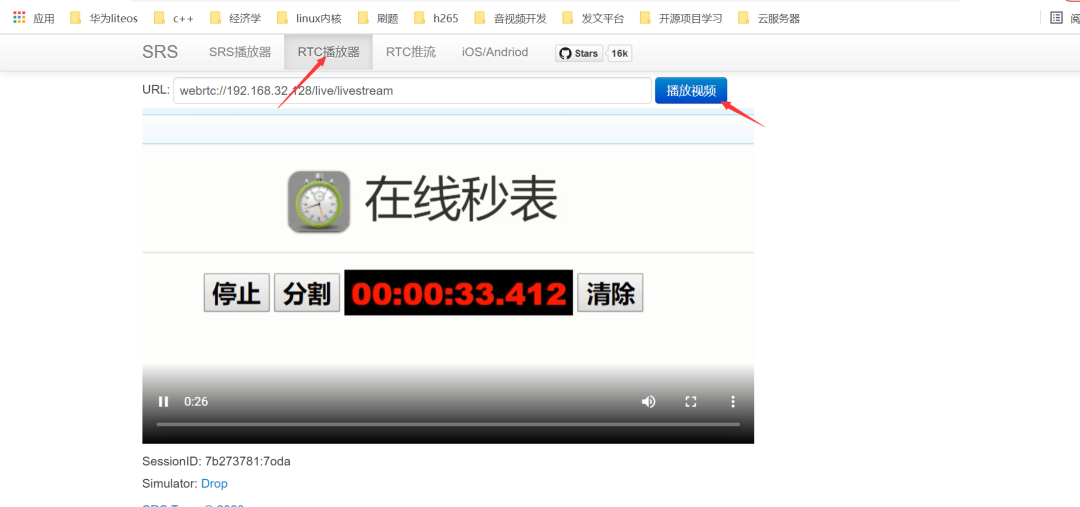
Task: Open the 华为liteos bookmark folder
Action: pyautogui.click(x=104, y=19)
